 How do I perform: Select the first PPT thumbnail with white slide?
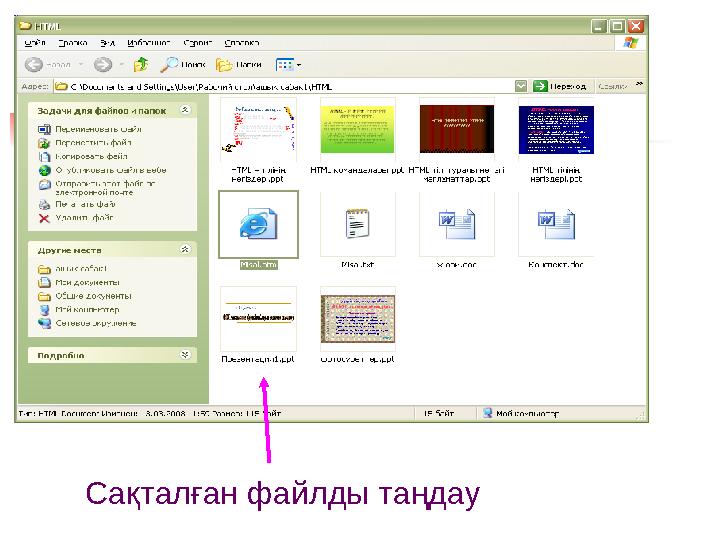click(258, 129)
